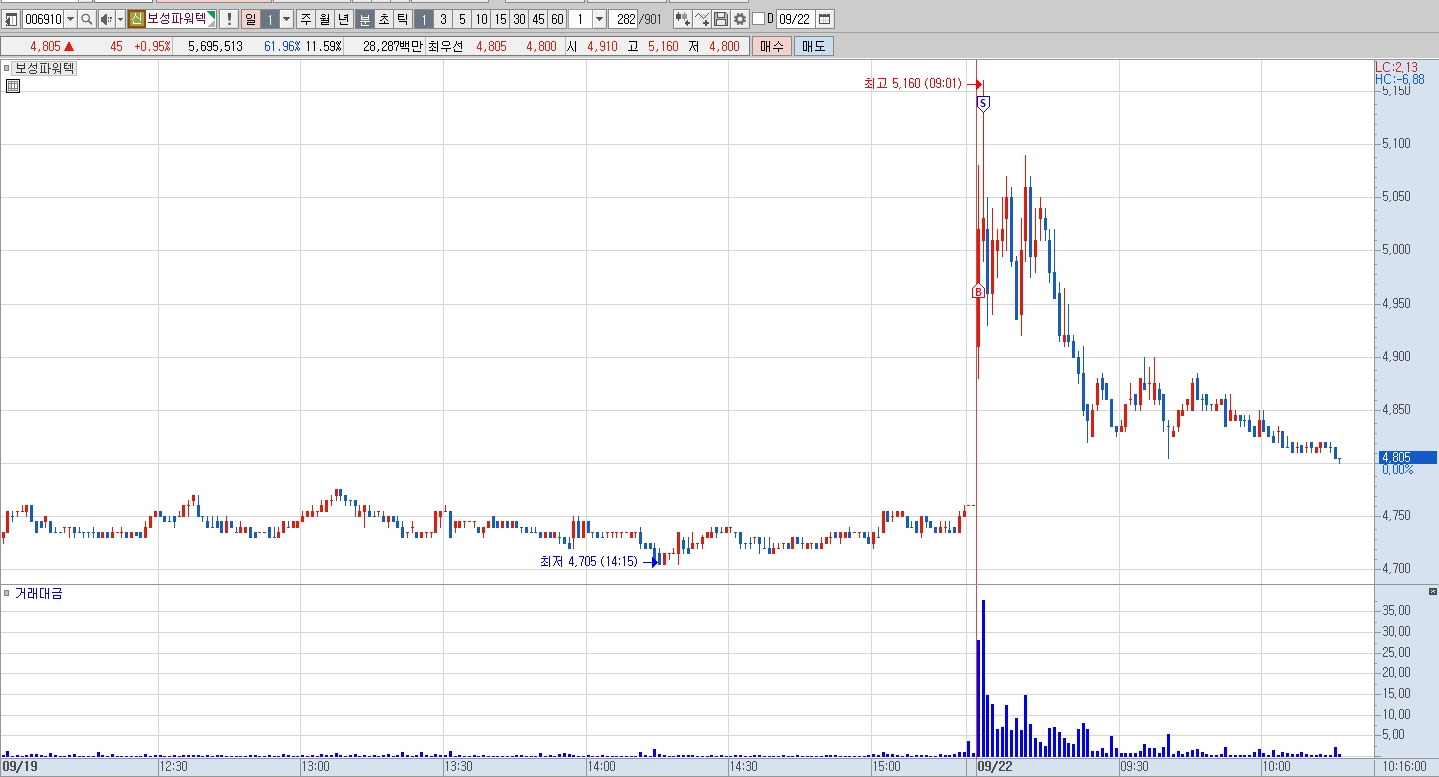Click the grid table icon below stock label
The height and width of the screenshot is (777, 1439).
[12, 86]
